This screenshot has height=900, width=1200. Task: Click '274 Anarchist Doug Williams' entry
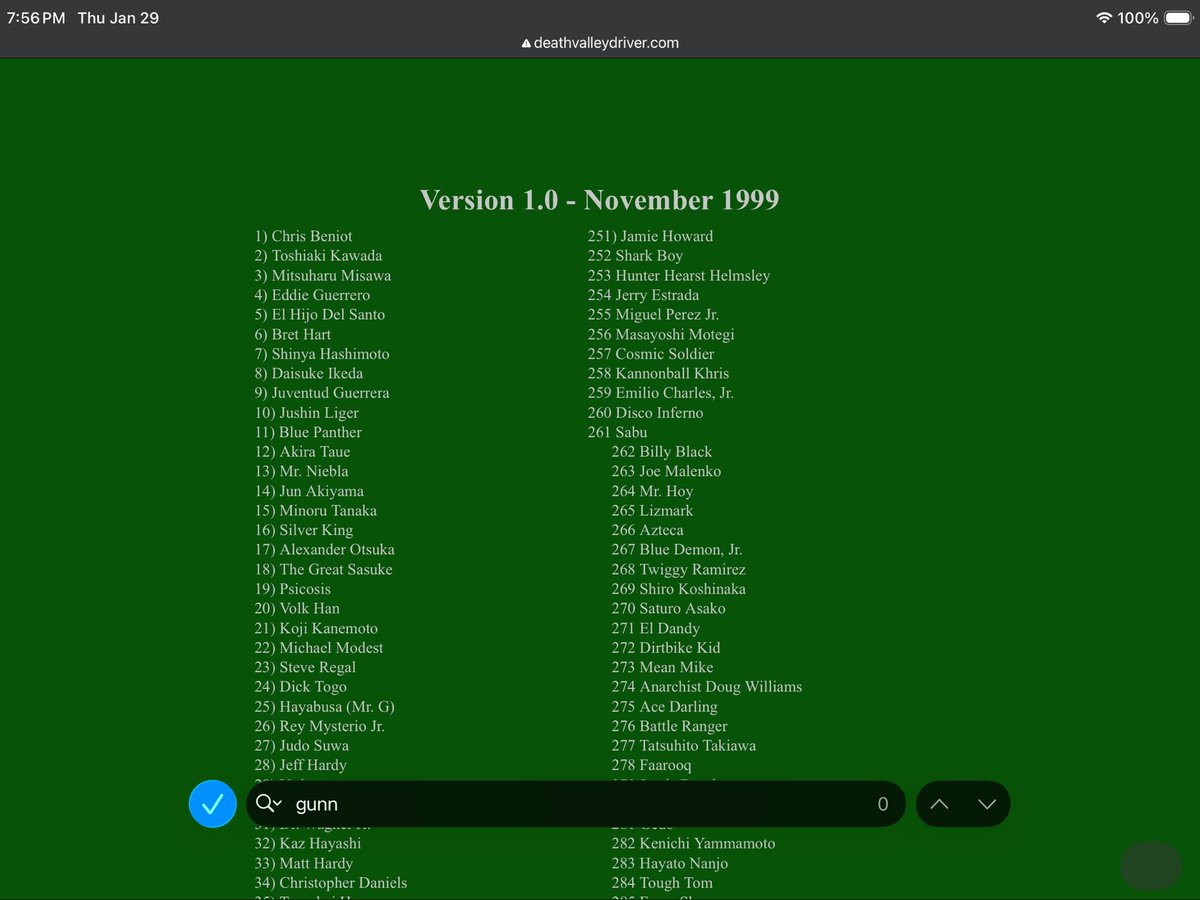tap(707, 687)
